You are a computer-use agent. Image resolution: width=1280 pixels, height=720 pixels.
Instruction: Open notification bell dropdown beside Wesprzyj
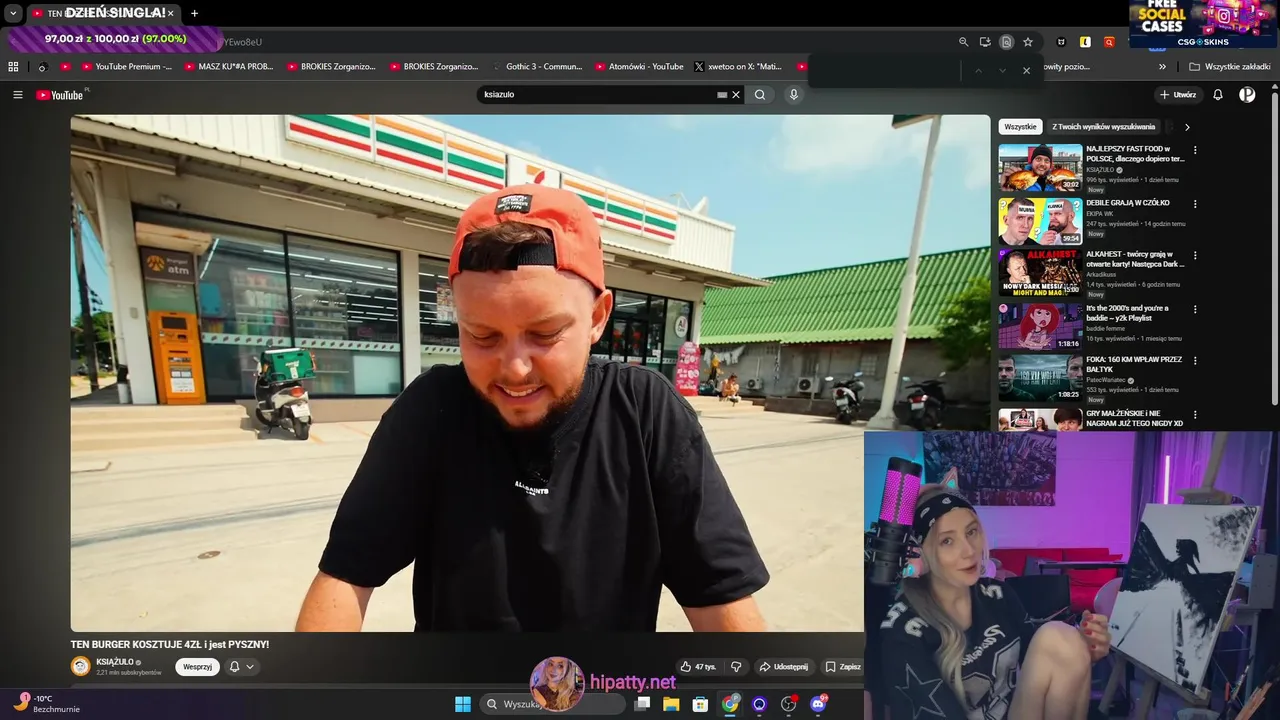coord(241,667)
